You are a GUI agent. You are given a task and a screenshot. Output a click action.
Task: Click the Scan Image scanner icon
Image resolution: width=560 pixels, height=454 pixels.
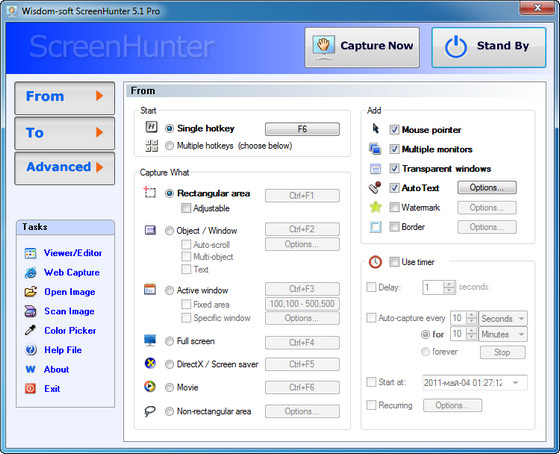tap(30, 311)
